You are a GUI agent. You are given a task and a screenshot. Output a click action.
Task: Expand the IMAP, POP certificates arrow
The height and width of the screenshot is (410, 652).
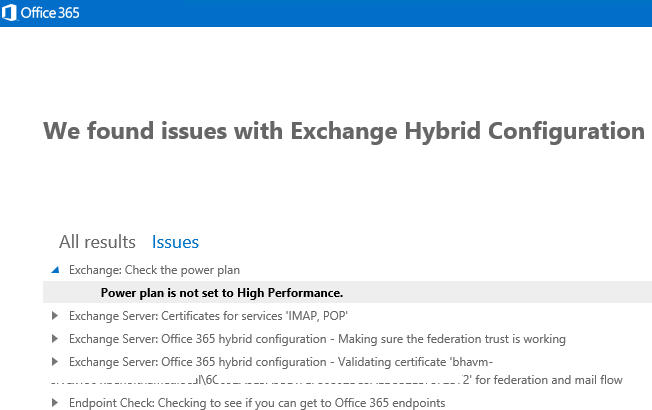55,316
